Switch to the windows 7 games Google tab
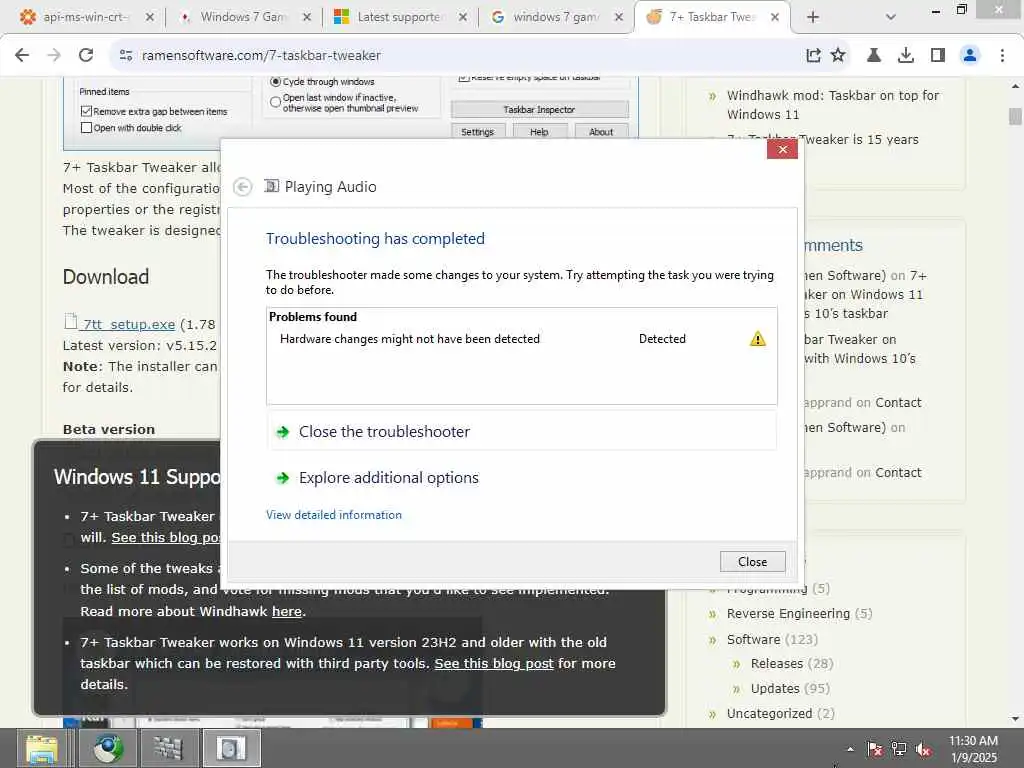Screen dimensions: 1024x768 coord(554,17)
